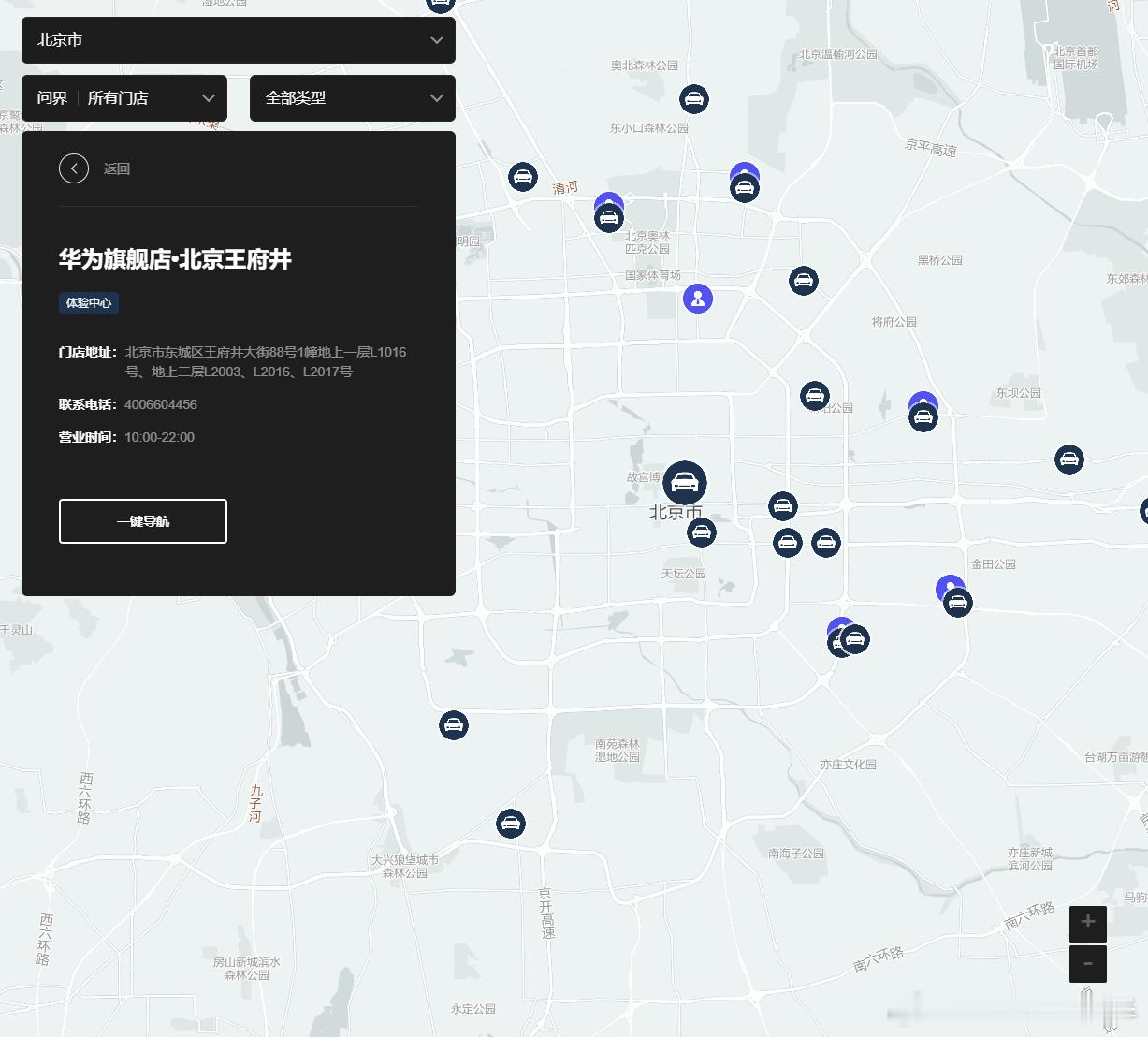Click business hours 10:00-22:00
1148x1037 pixels.
coord(159,437)
